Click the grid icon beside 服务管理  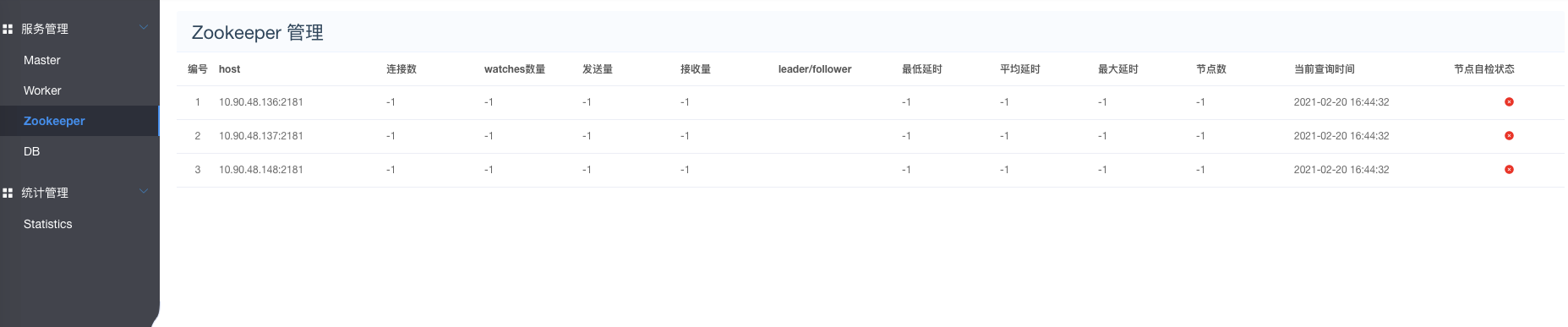point(8,29)
